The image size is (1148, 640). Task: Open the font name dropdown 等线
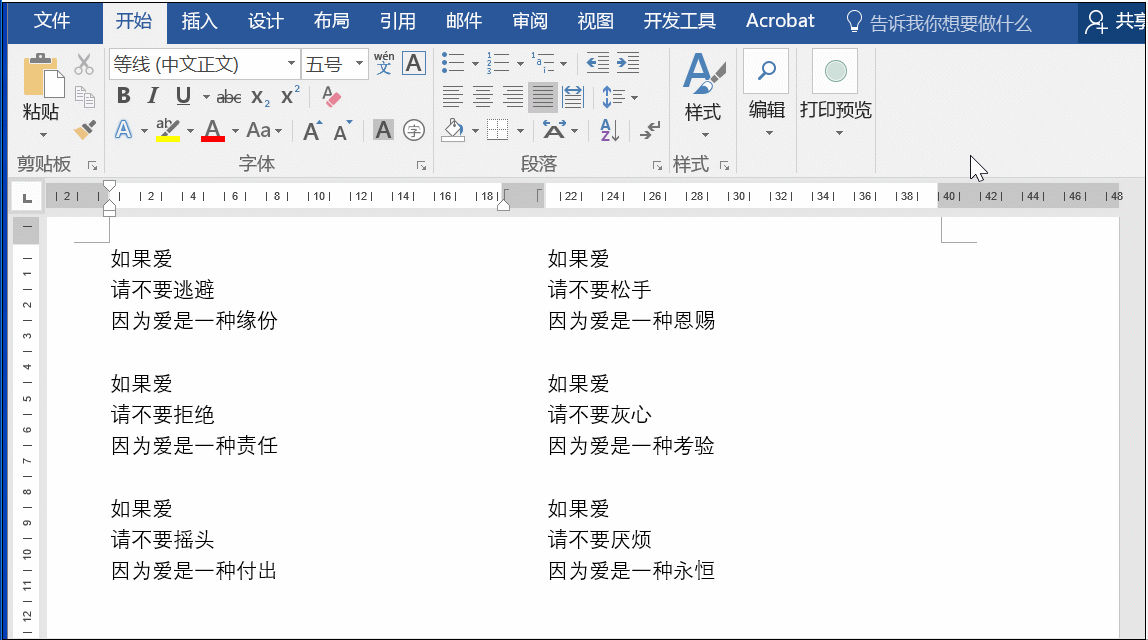pos(291,64)
